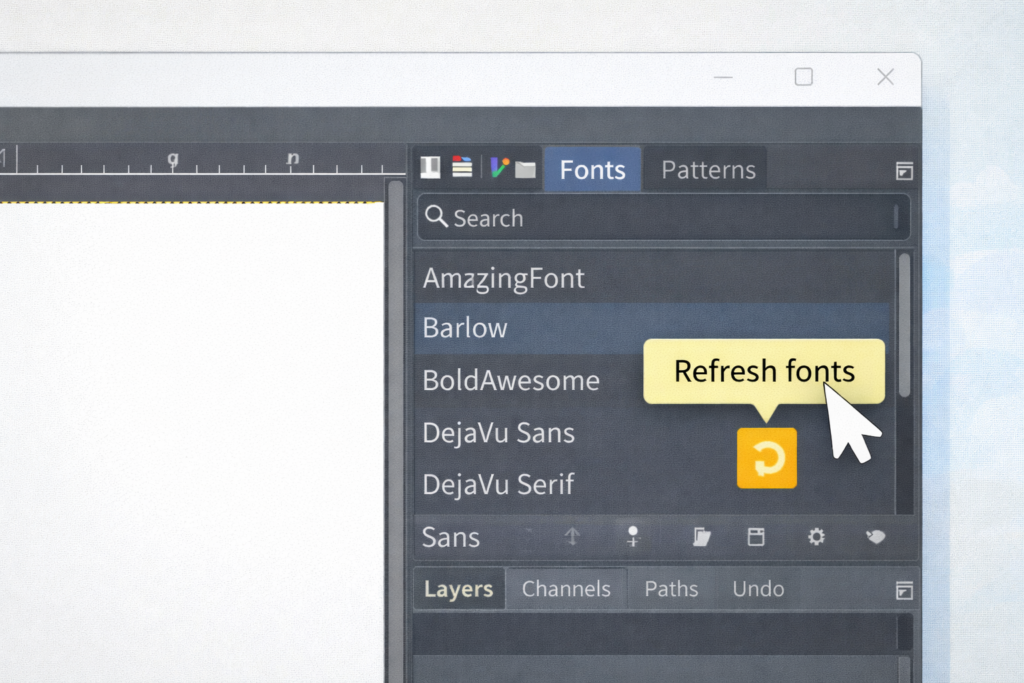Switch to the Paths tab
The width and height of the screenshot is (1024, 683).
pyautogui.click(x=671, y=589)
